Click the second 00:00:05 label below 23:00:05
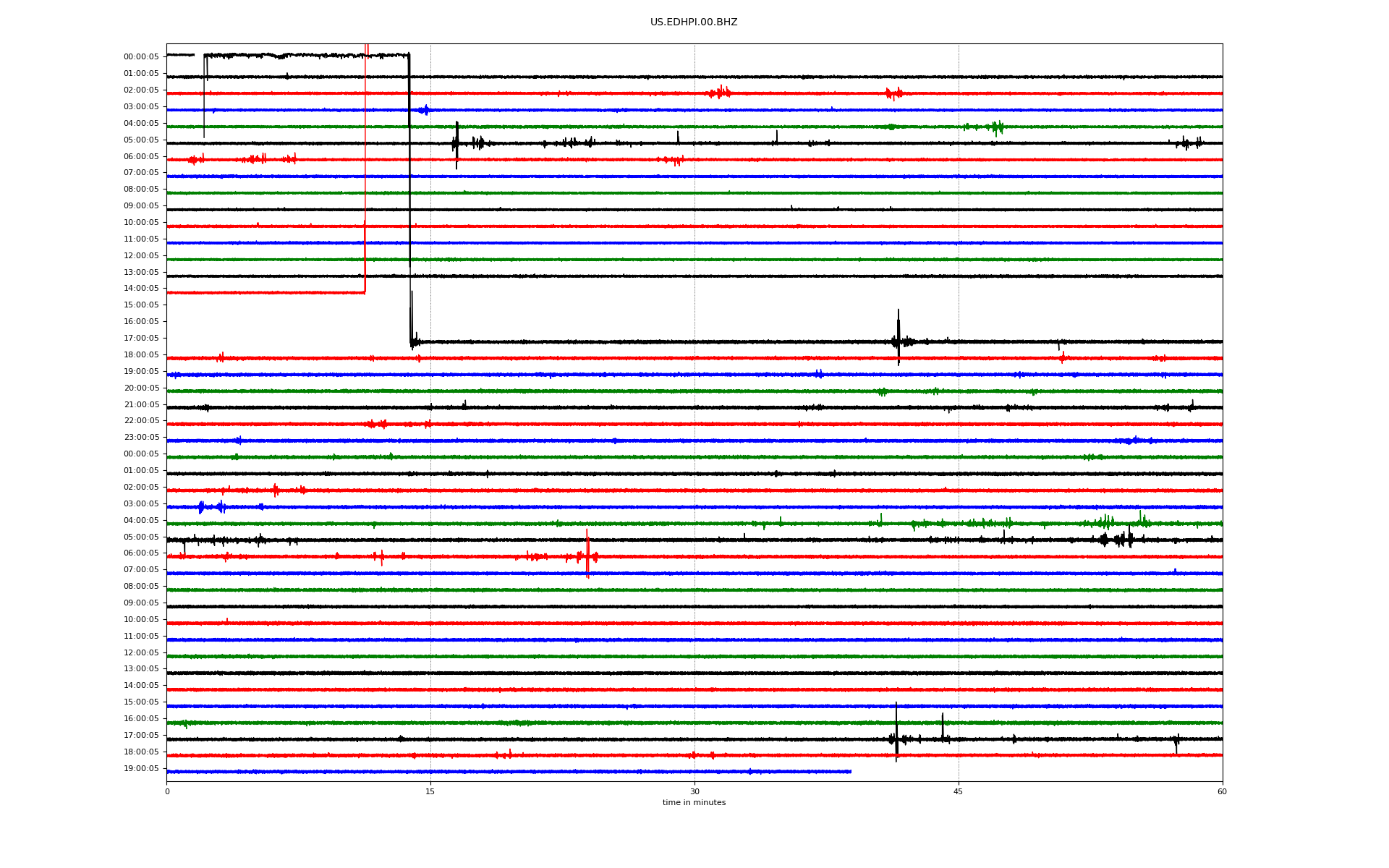The width and height of the screenshot is (1389, 868). point(141,454)
